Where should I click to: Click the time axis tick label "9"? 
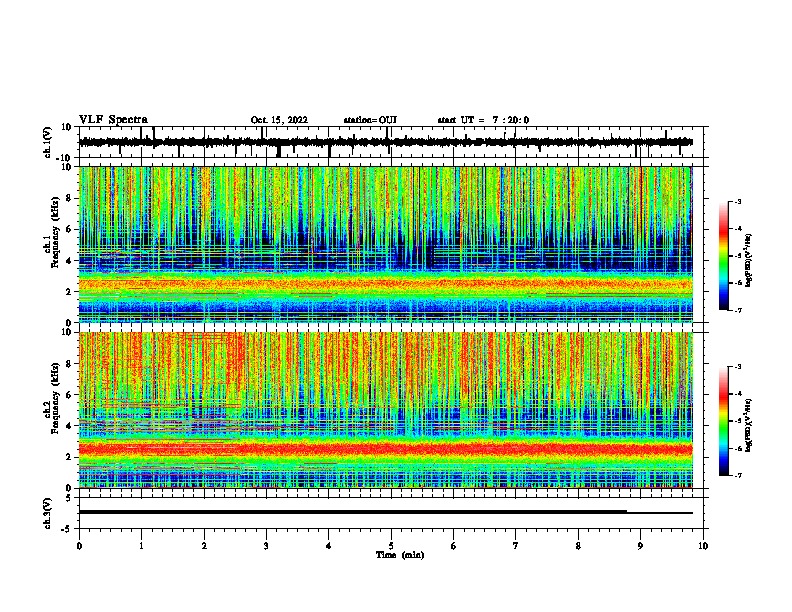click(640, 546)
